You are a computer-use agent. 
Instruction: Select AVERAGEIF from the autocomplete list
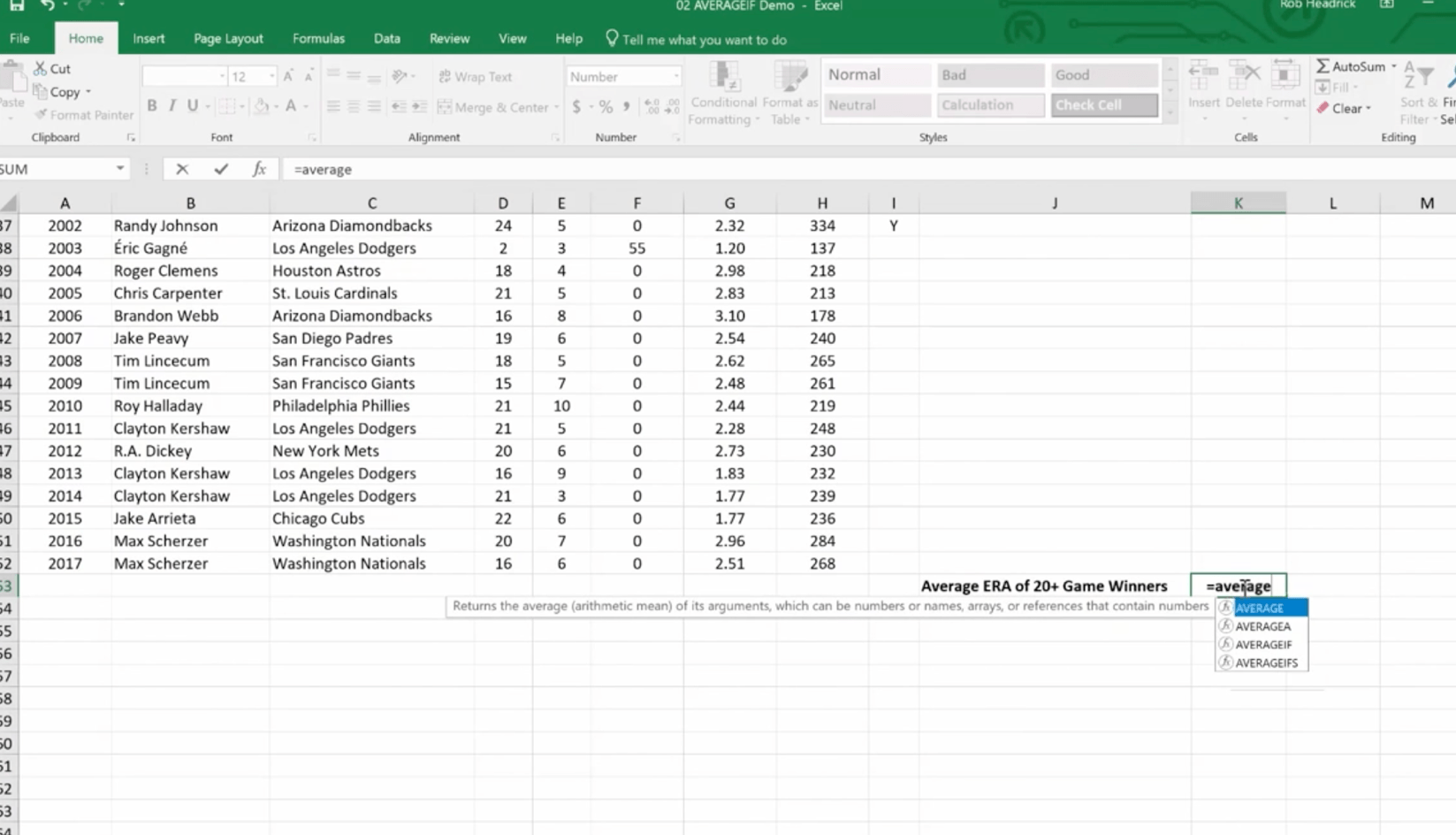[1262, 645]
